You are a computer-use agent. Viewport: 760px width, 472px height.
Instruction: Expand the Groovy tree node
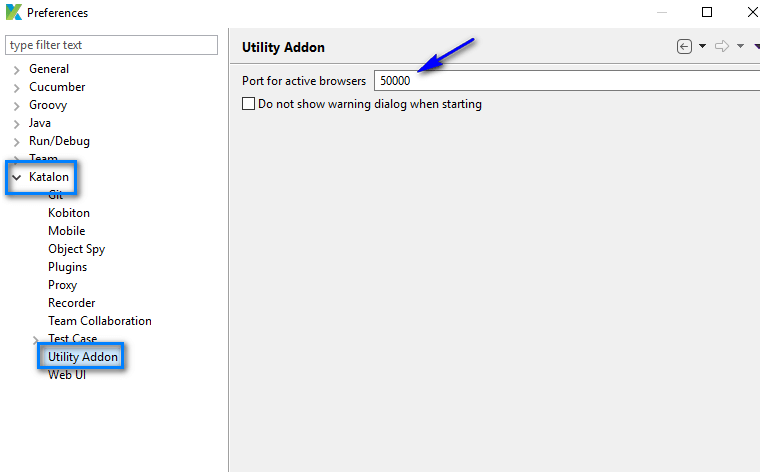(16, 106)
